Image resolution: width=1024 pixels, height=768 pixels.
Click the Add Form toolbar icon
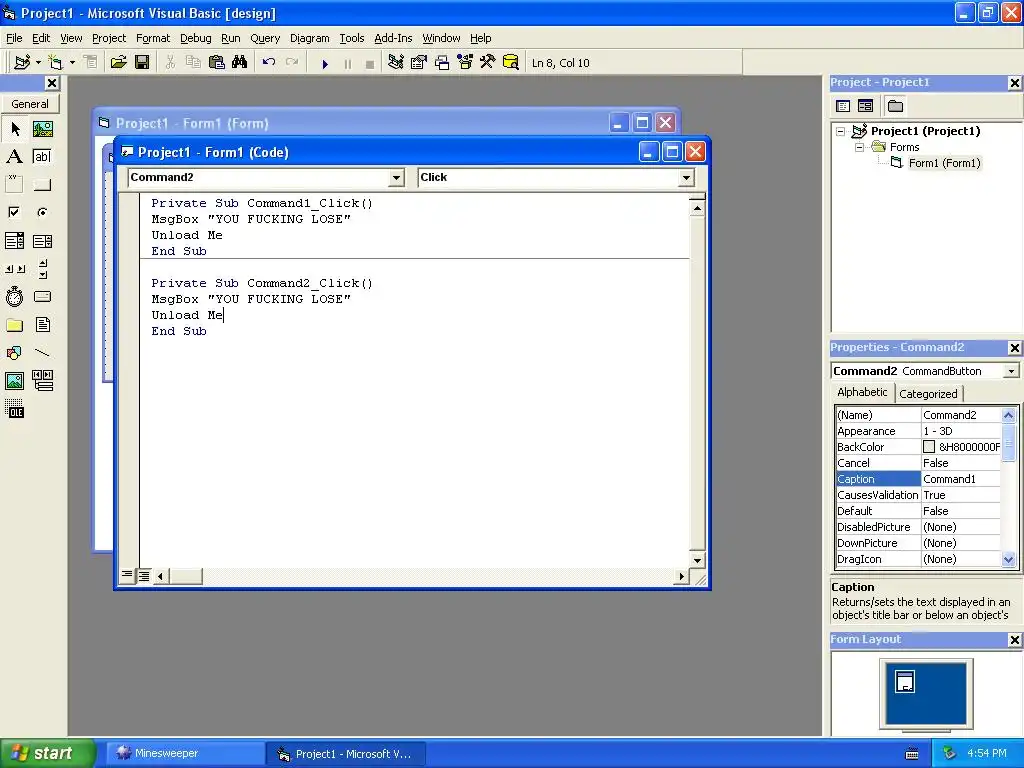click(56, 63)
